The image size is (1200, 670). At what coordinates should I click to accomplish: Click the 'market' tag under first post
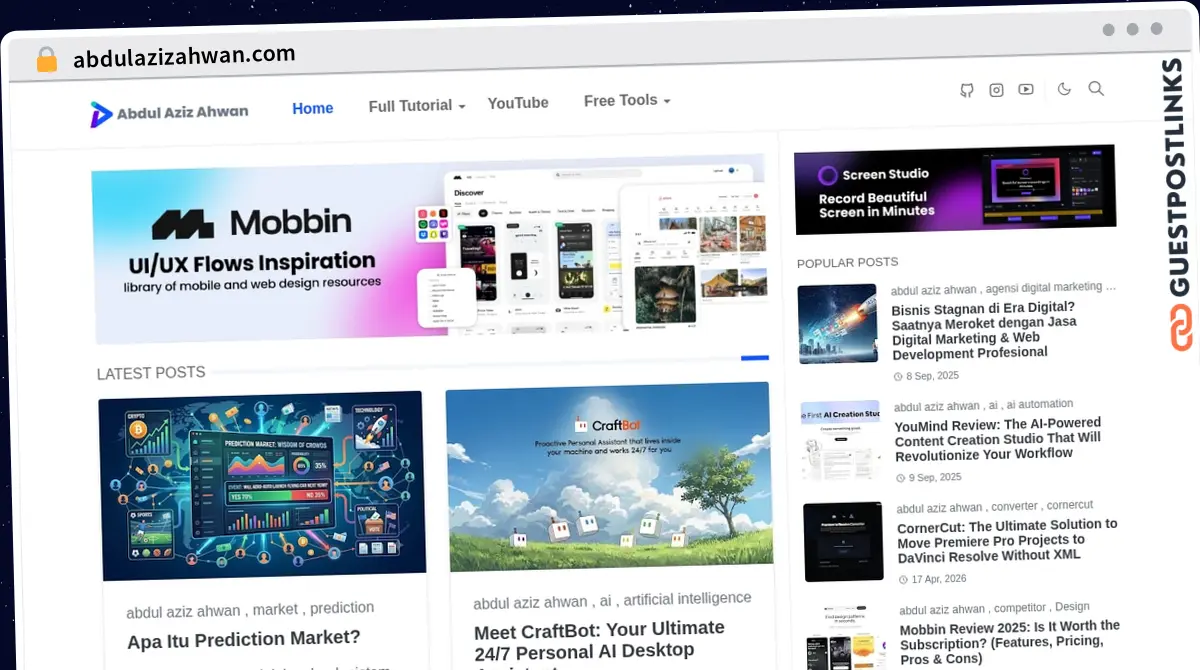[x=275, y=609]
